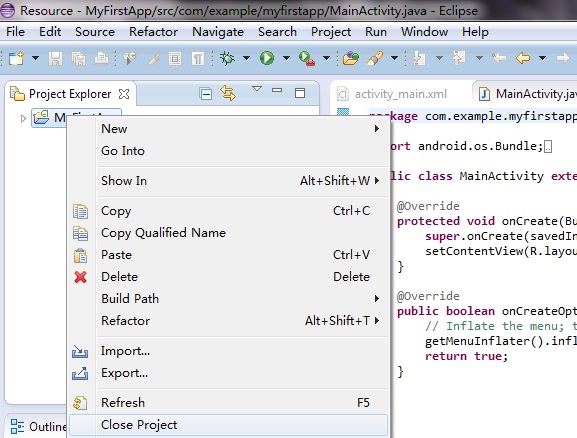
Task: Click the Save toolbar icon
Action: click(56, 58)
